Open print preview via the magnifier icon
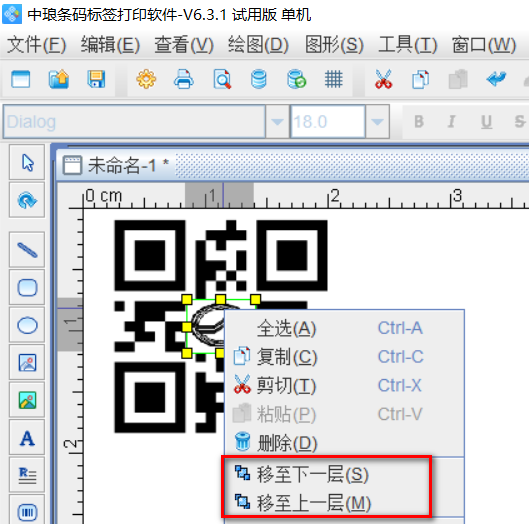The image size is (529, 524). 222,80
